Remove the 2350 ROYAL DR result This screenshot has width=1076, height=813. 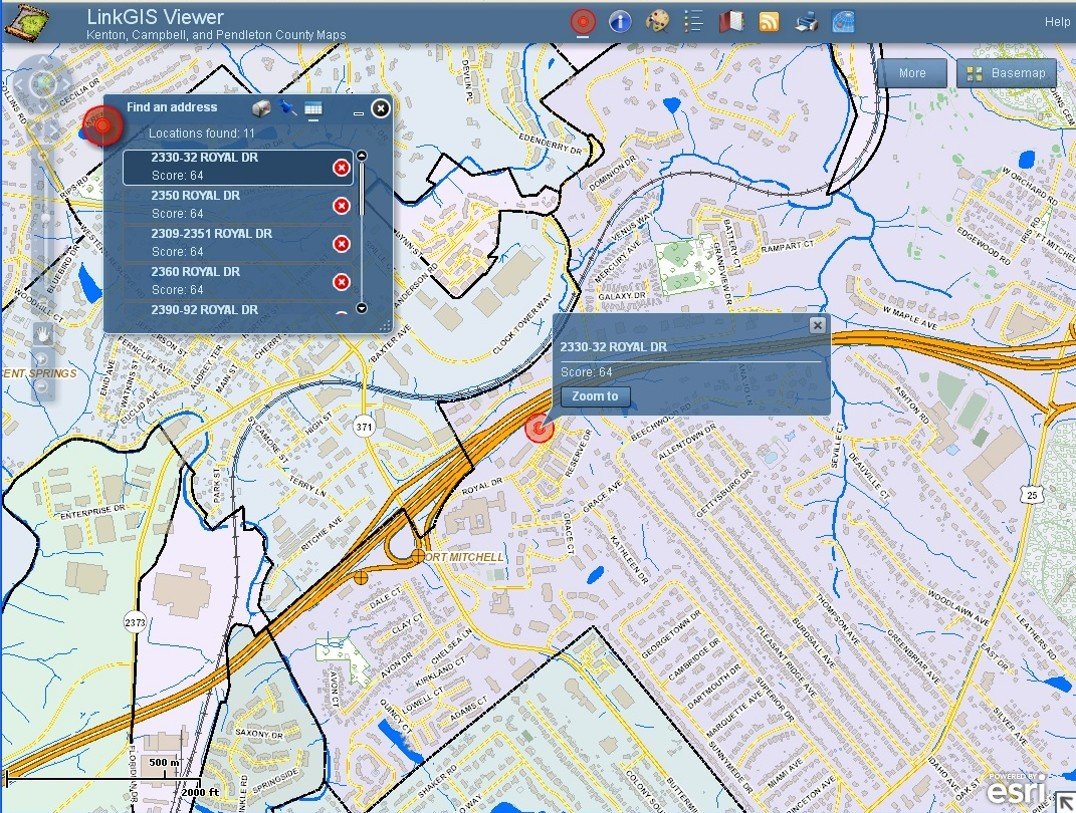pos(341,206)
